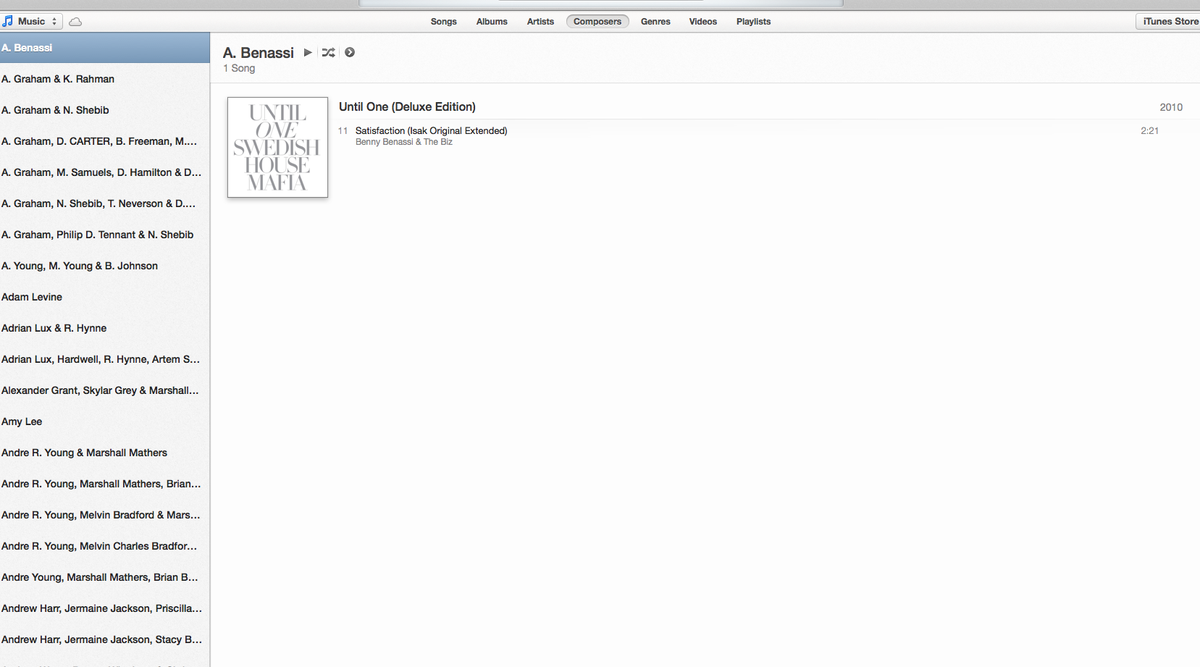
Task: Open the Playlists tab
Action: pos(754,21)
